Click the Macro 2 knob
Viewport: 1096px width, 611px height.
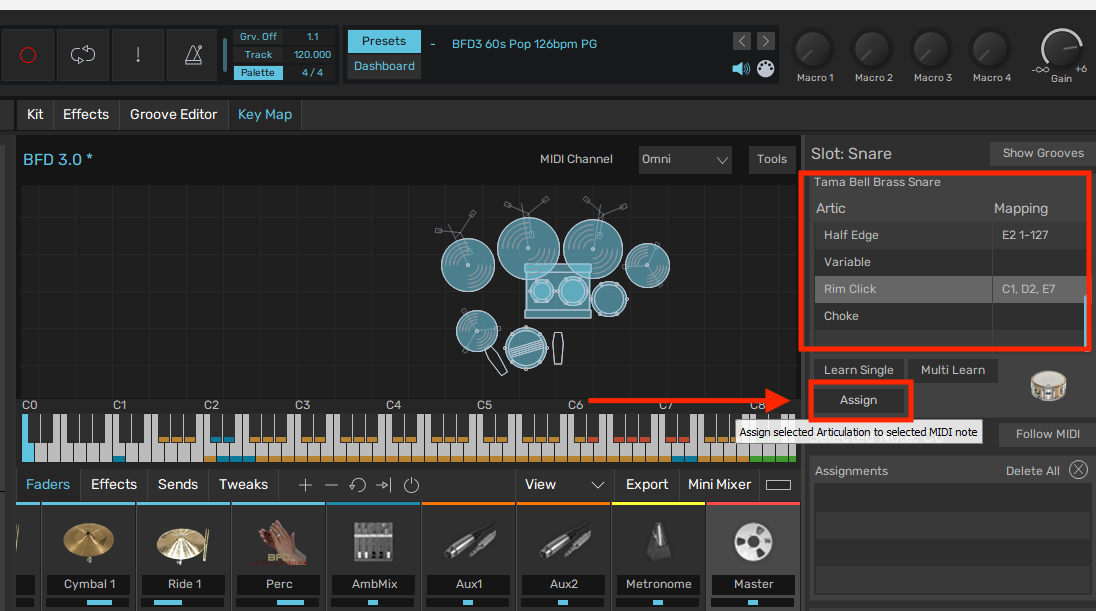873,50
